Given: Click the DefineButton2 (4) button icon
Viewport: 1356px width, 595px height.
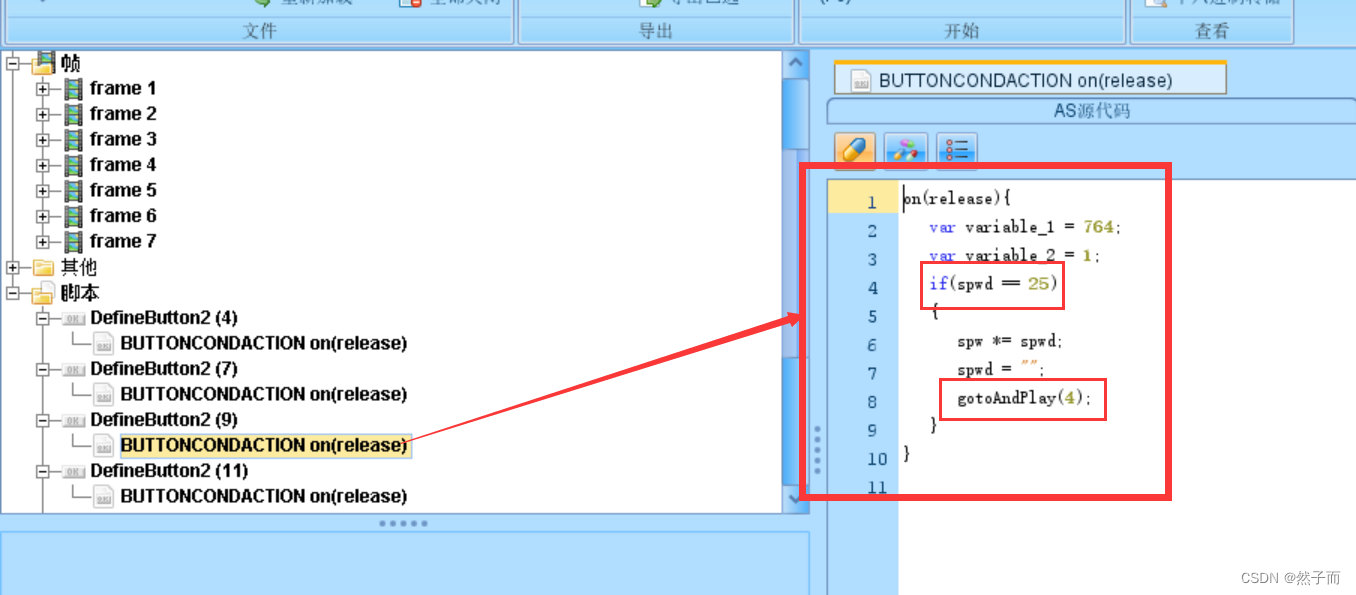Looking at the screenshot, I should point(73,318).
